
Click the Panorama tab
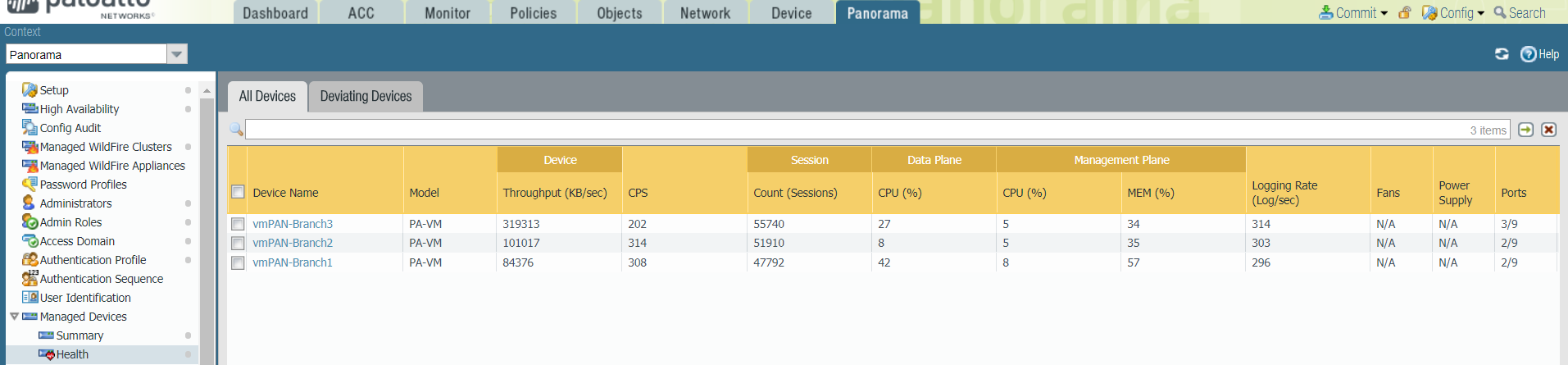tap(878, 13)
